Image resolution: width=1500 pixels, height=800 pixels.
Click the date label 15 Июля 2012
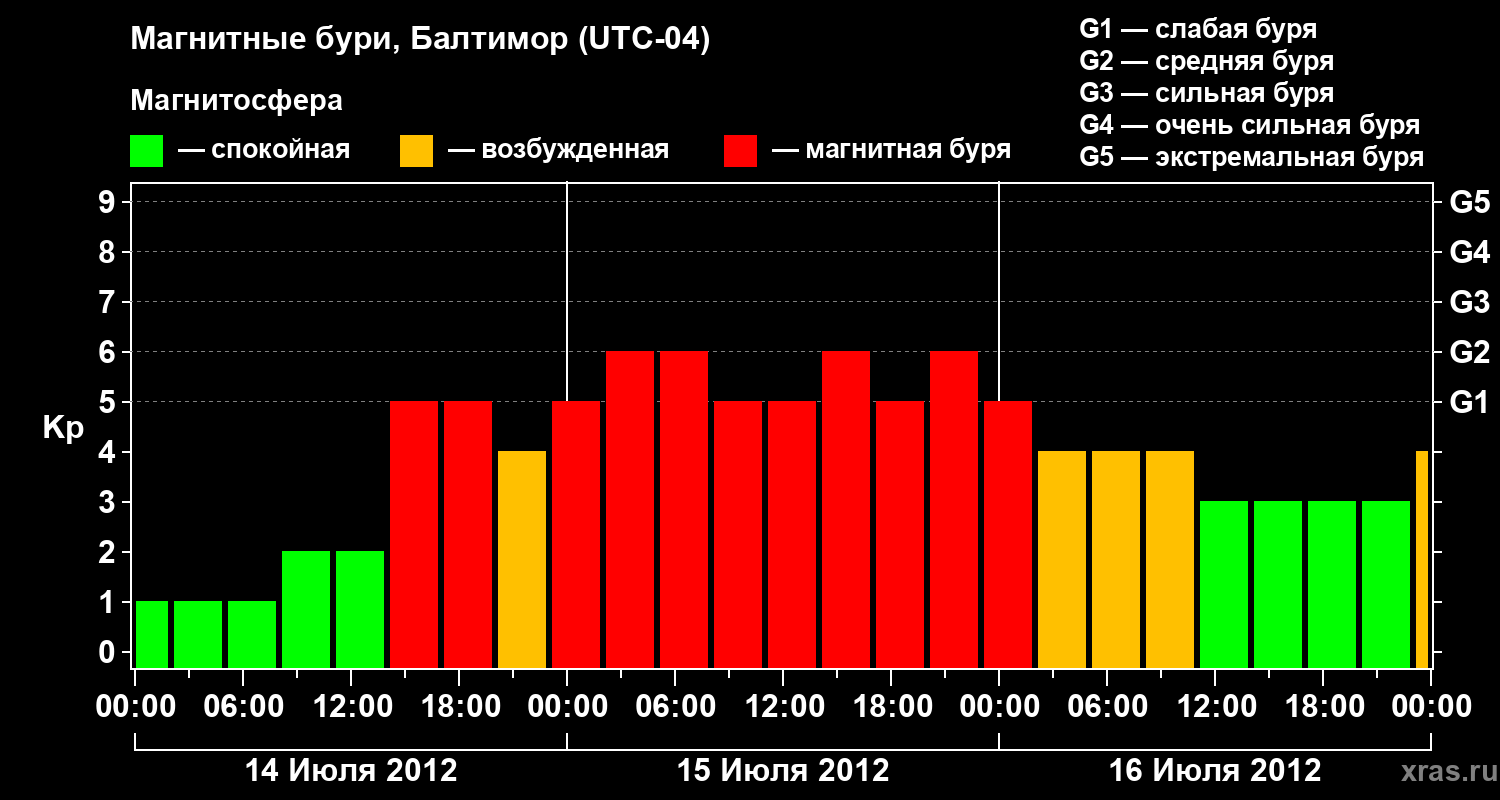tap(783, 771)
